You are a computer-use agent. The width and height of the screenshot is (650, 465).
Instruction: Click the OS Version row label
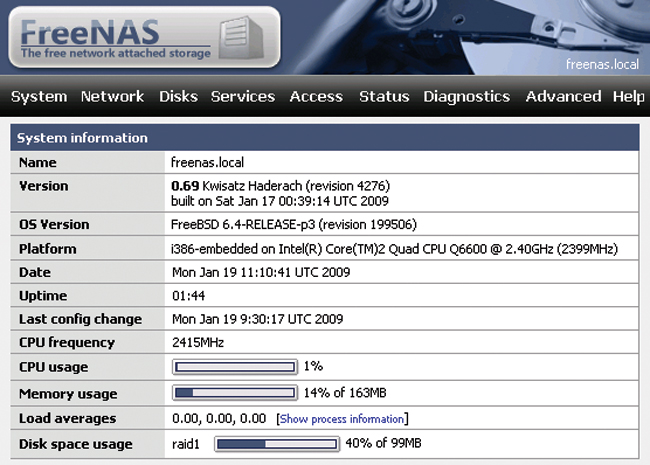(54, 224)
